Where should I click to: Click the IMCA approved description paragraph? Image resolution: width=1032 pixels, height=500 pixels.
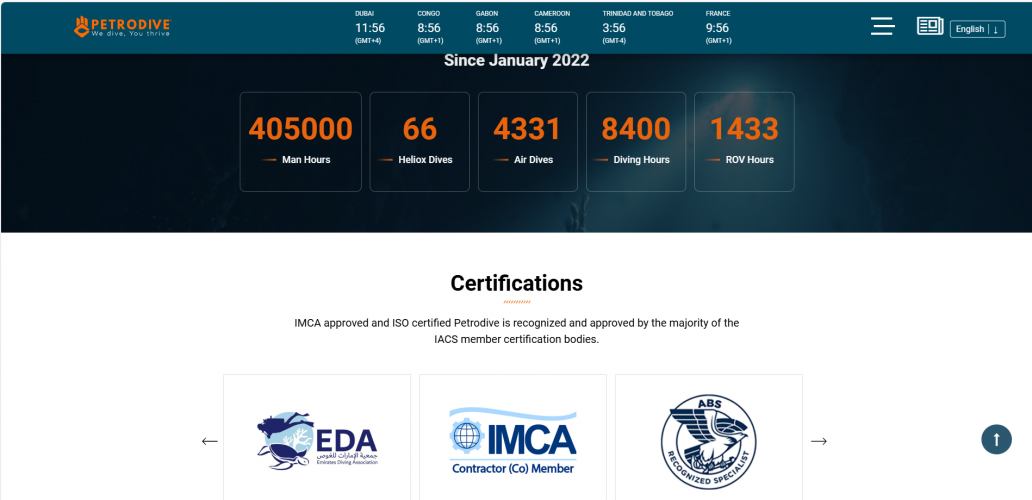[x=517, y=332]
